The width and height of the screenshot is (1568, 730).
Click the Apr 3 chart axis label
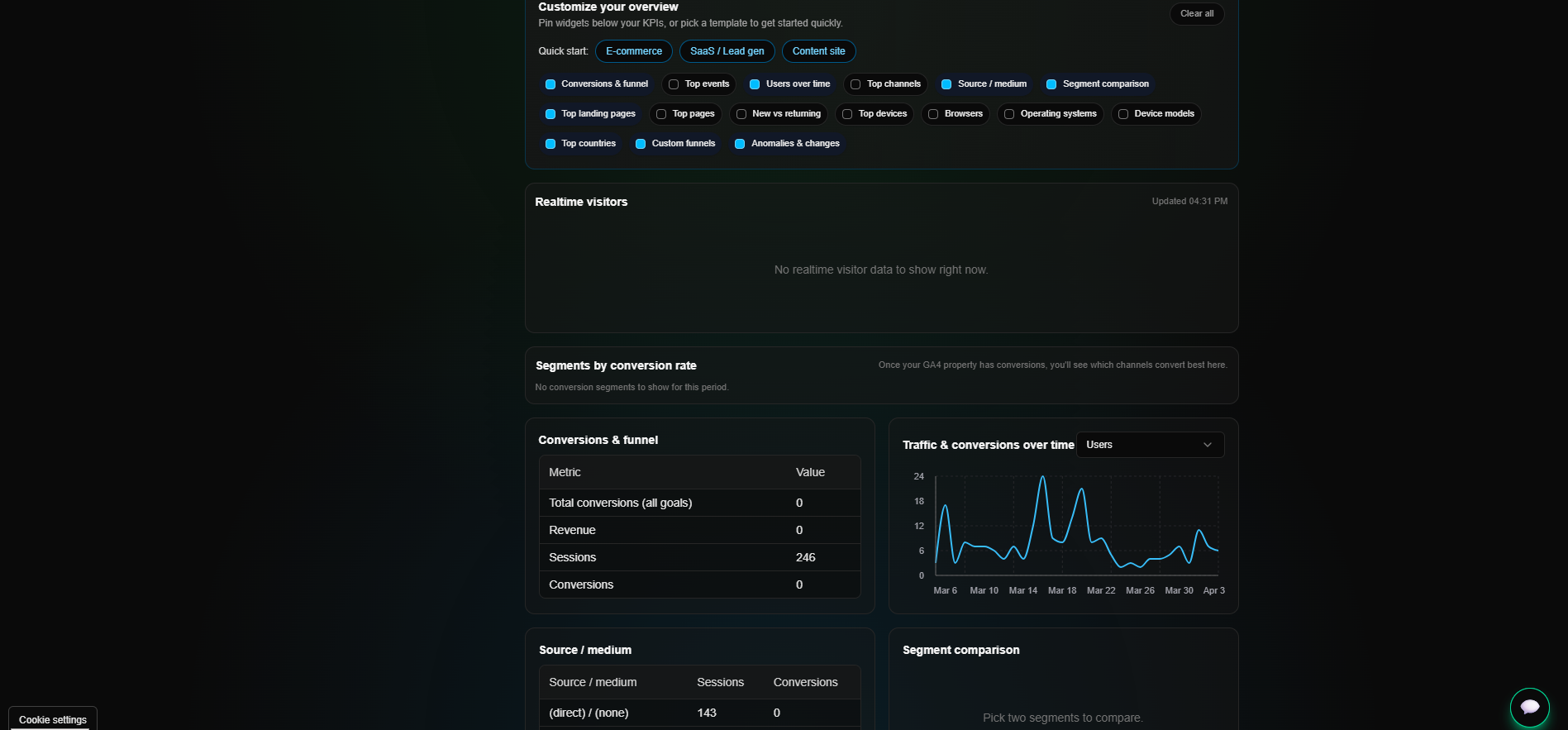click(x=1214, y=590)
